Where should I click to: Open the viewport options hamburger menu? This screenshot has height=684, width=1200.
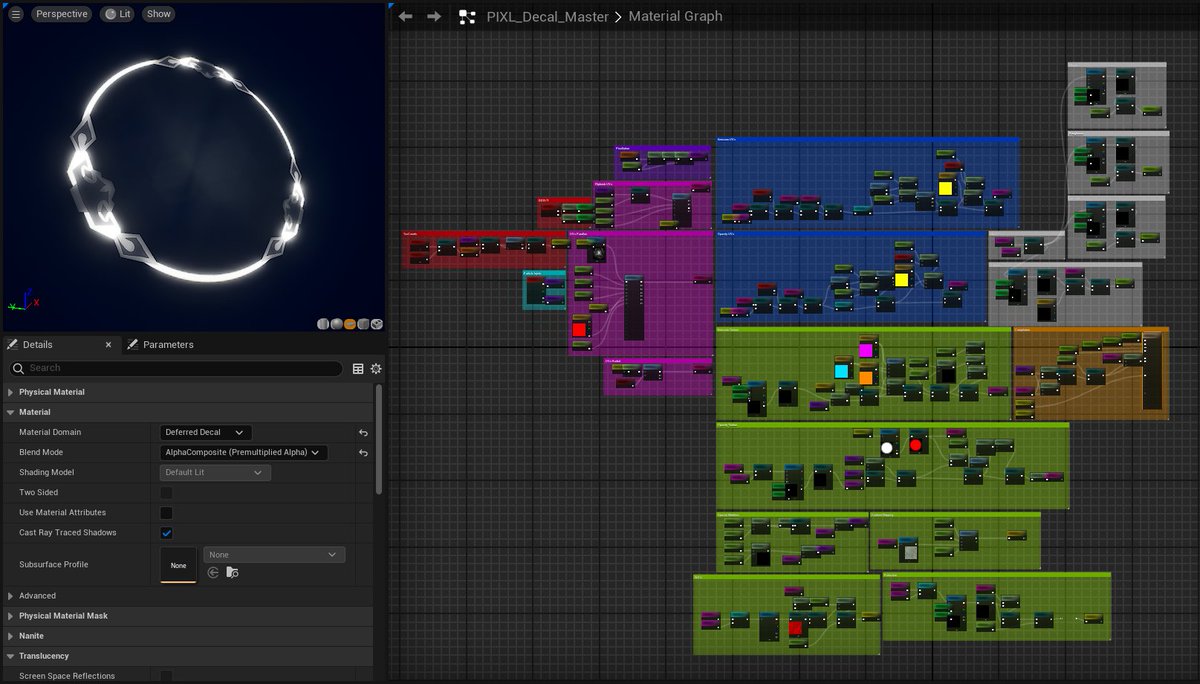(13, 14)
